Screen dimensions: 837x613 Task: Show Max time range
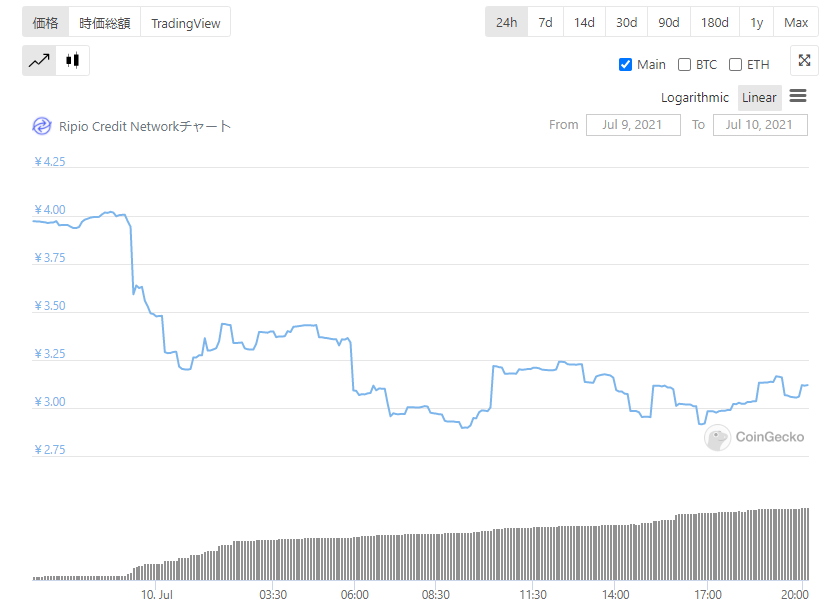[796, 22]
